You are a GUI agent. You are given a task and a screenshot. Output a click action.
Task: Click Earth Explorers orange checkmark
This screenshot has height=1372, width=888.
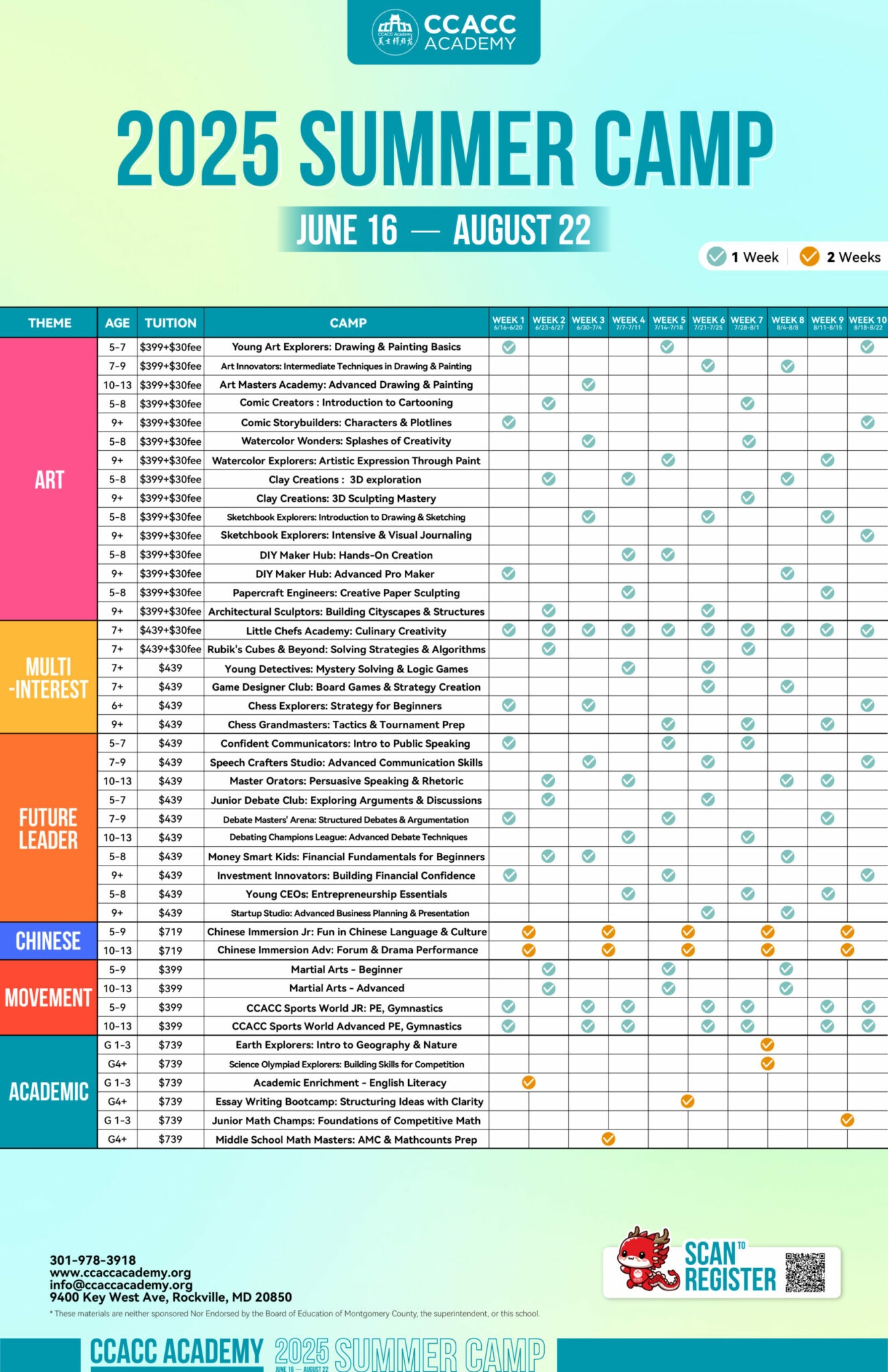coord(767,1044)
